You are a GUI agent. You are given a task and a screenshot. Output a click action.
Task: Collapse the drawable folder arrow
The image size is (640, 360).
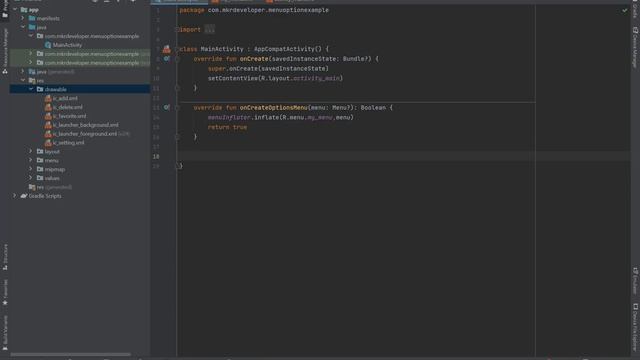31,89
